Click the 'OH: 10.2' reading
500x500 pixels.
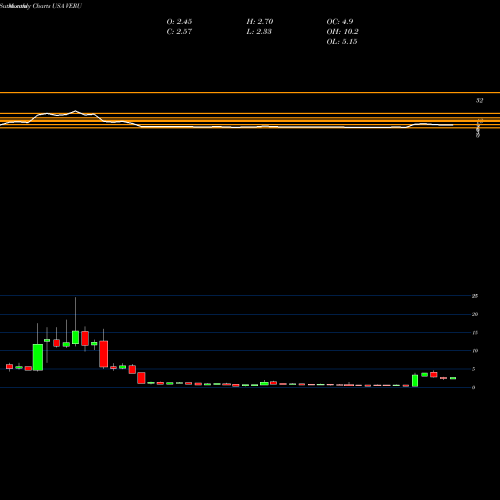pyautogui.click(x=342, y=32)
